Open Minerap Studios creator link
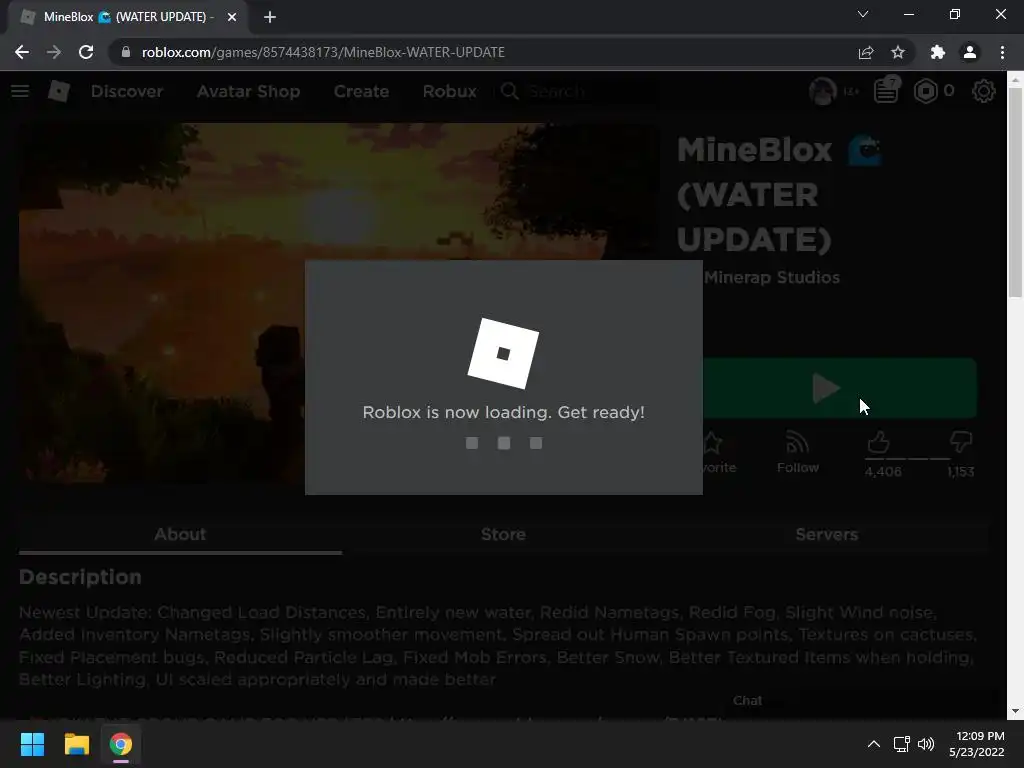This screenshot has height=768, width=1024. click(x=771, y=278)
